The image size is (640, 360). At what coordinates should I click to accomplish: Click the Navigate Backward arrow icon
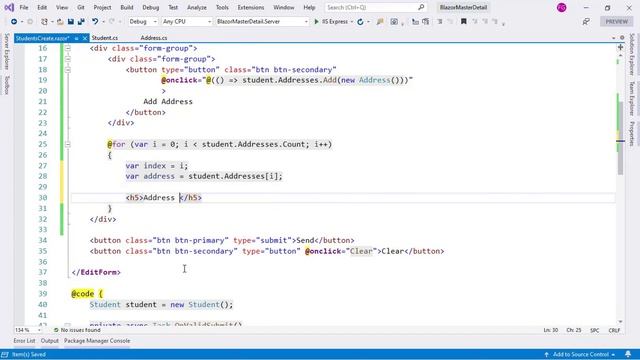(x=14, y=22)
